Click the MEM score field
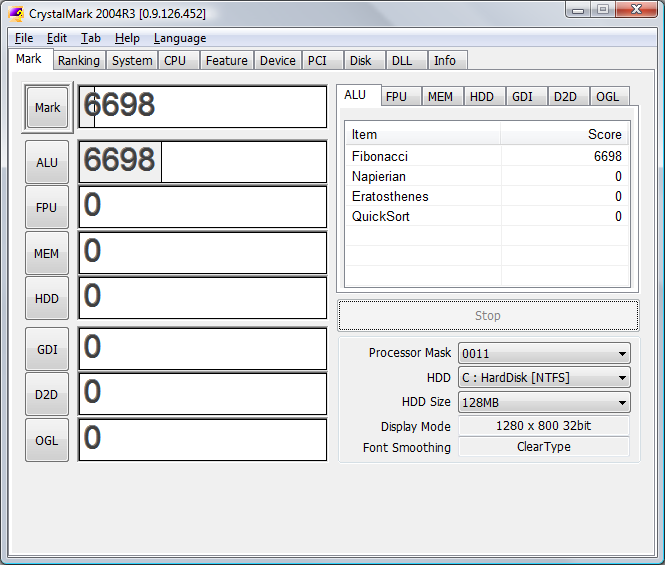 pos(203,253)
